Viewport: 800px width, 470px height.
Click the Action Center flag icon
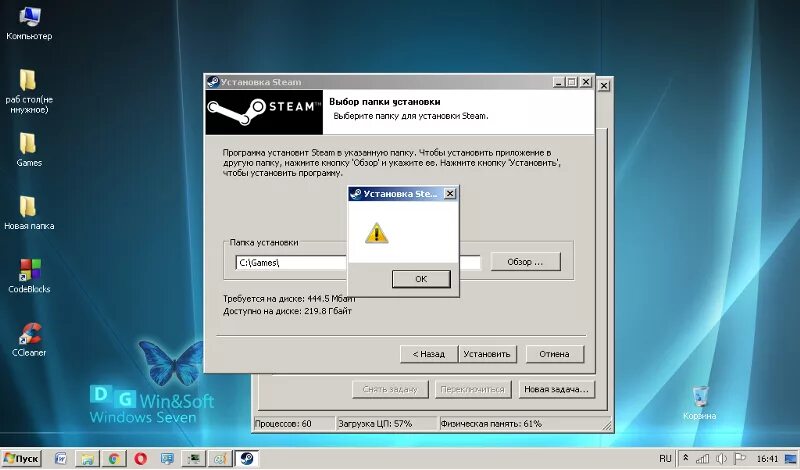click(739, 459)
